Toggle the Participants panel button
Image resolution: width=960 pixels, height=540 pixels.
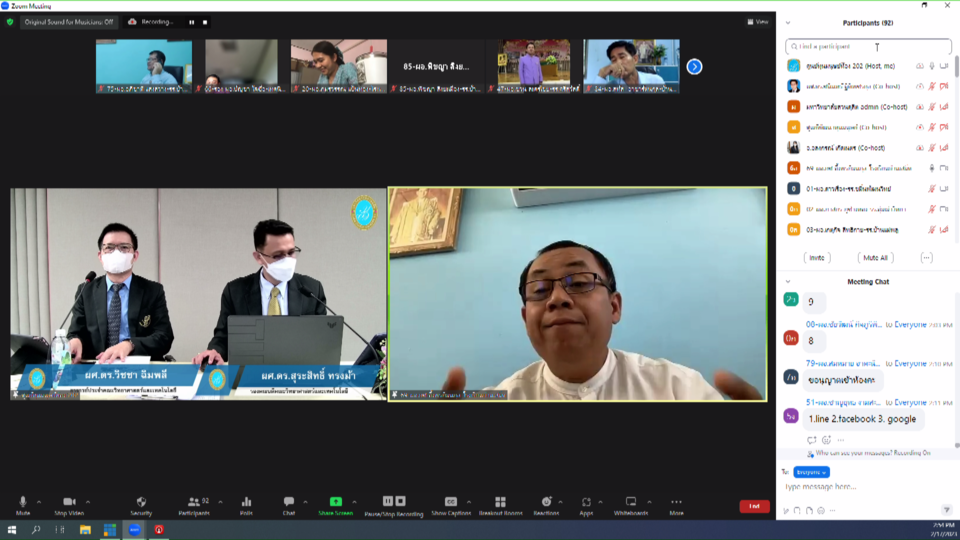pyautogui.click(x=194, y=506)
